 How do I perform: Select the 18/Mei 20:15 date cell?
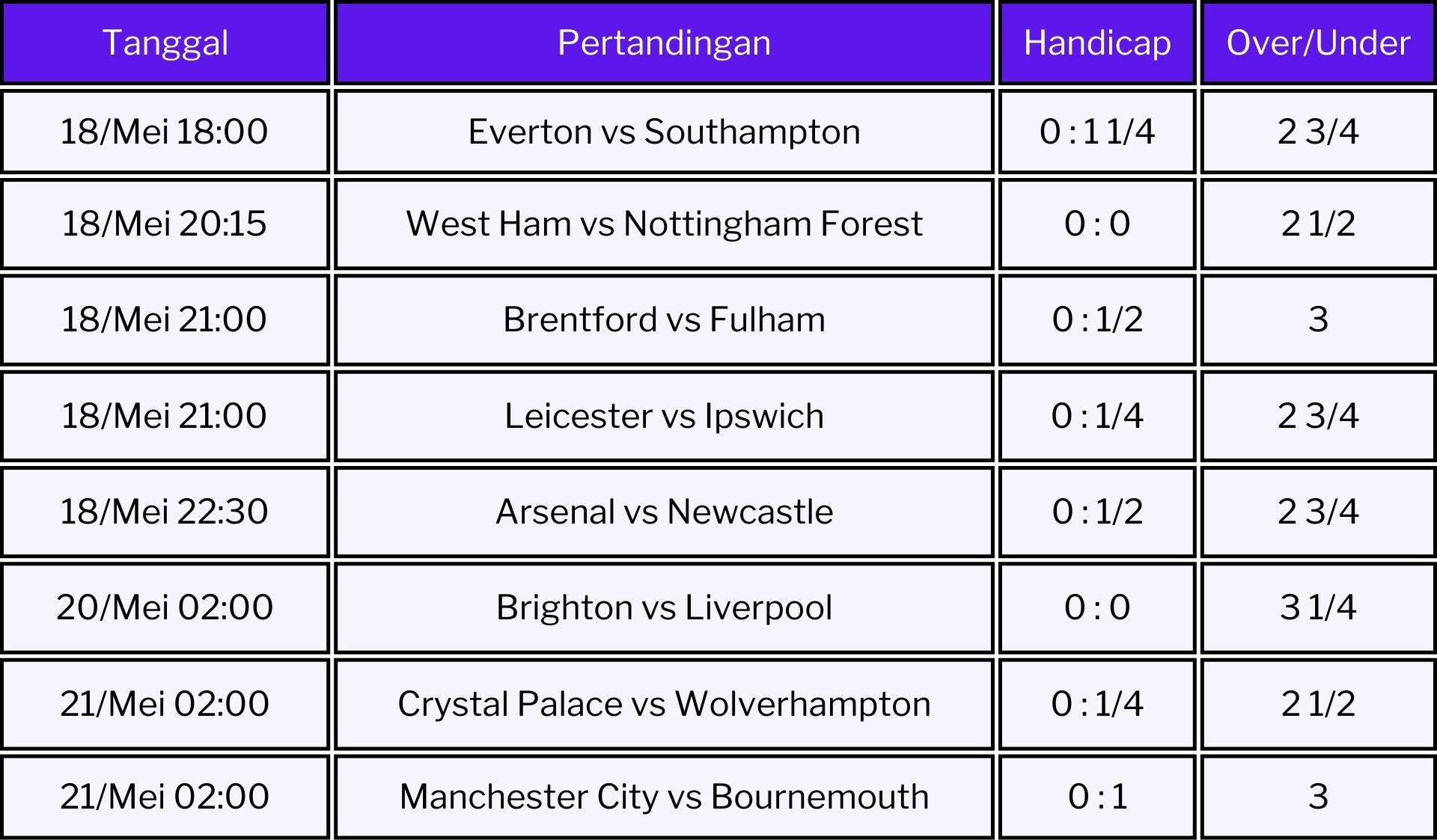pos(165,224)
